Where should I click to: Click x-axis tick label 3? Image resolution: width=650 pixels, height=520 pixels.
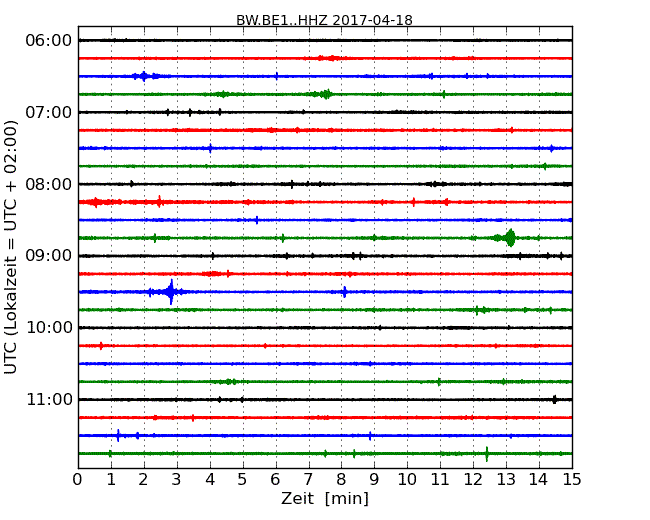pyautogui.click(x=177, y=480)
